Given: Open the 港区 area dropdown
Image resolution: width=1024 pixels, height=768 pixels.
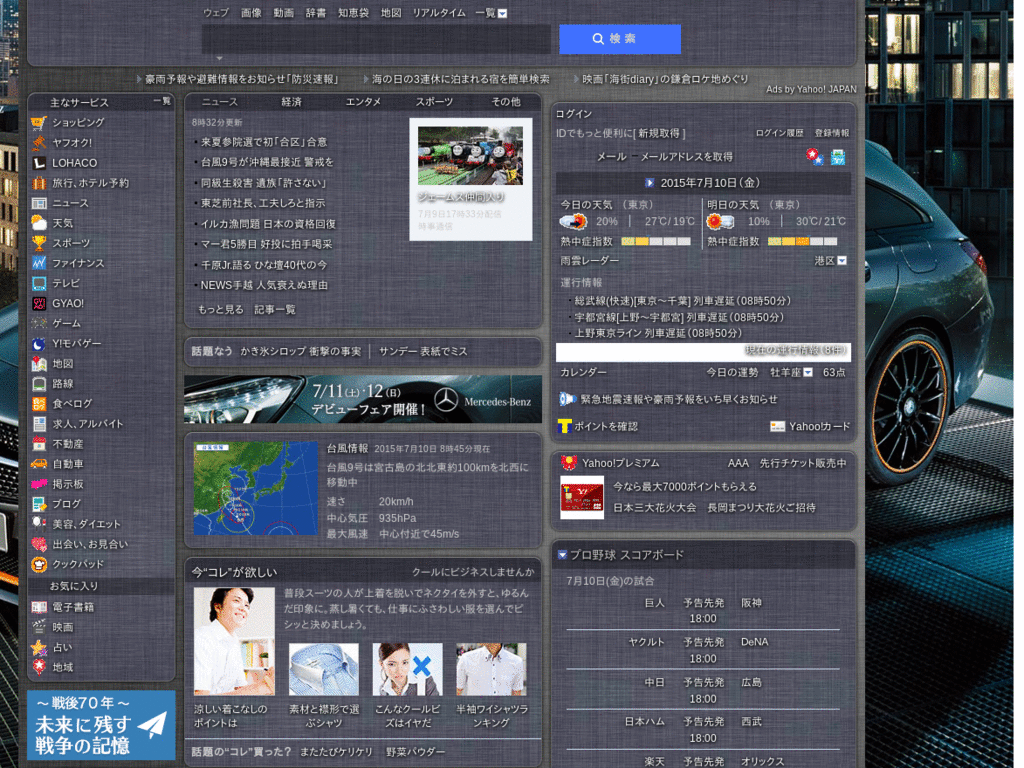Looking at the screenshot, I should [842, 261].
